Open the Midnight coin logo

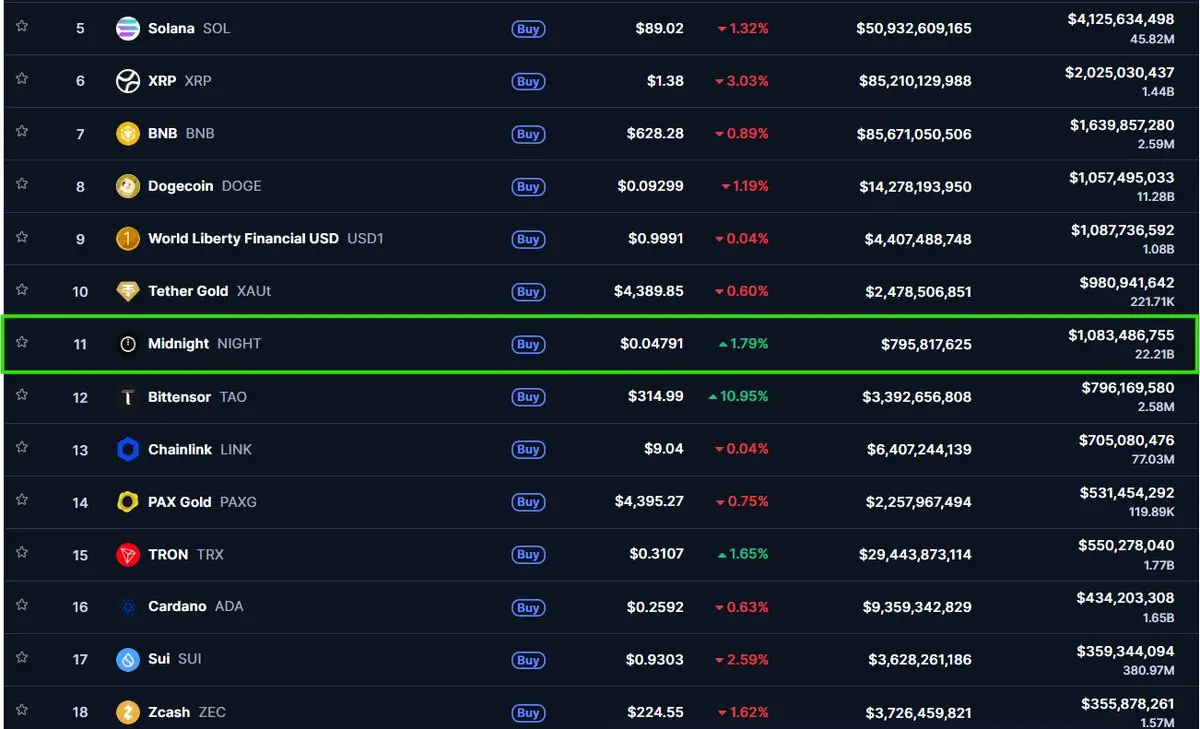[128, 344]
